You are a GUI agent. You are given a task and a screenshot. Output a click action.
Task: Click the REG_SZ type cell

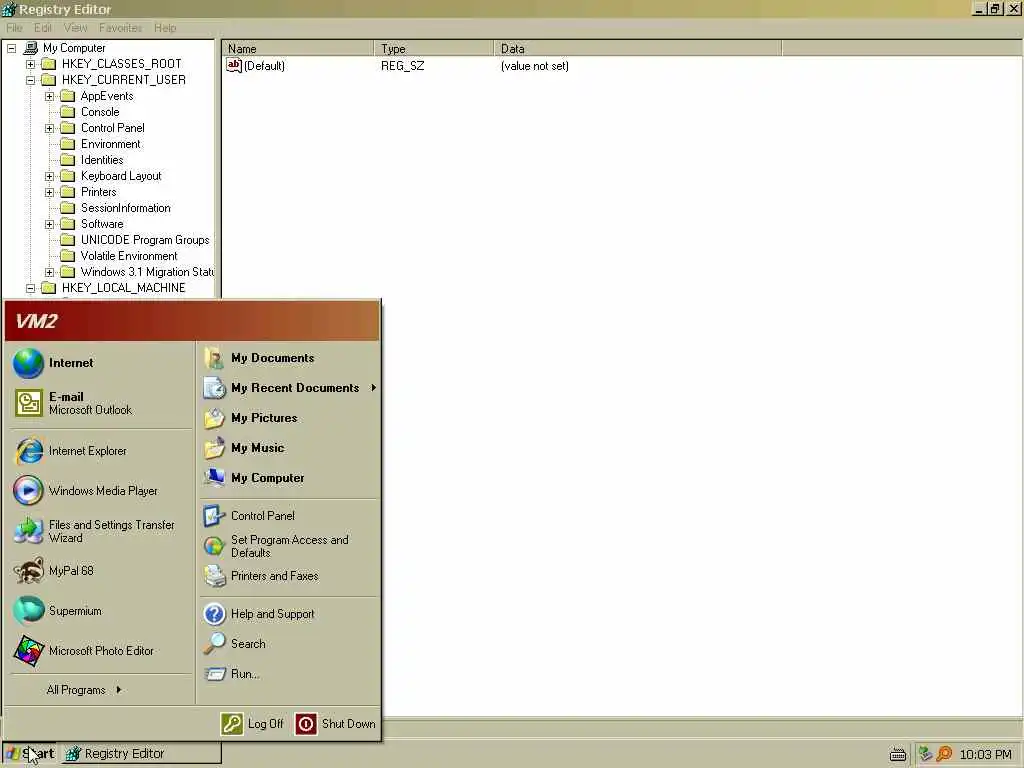(x=402, y=66)
